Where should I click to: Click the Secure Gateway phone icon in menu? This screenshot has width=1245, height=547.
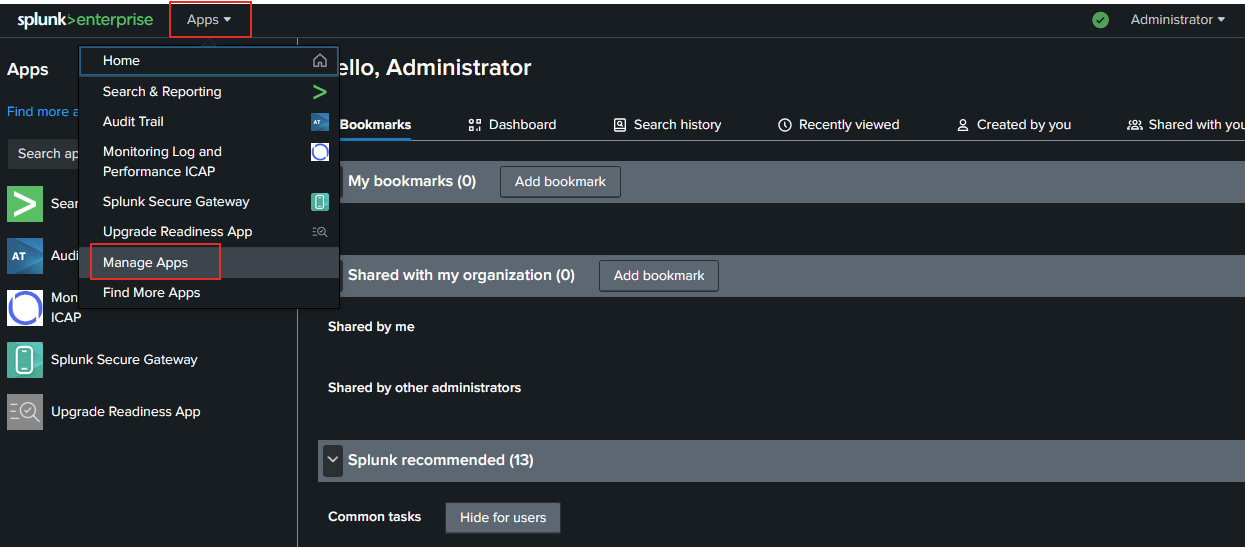point(320,202)
